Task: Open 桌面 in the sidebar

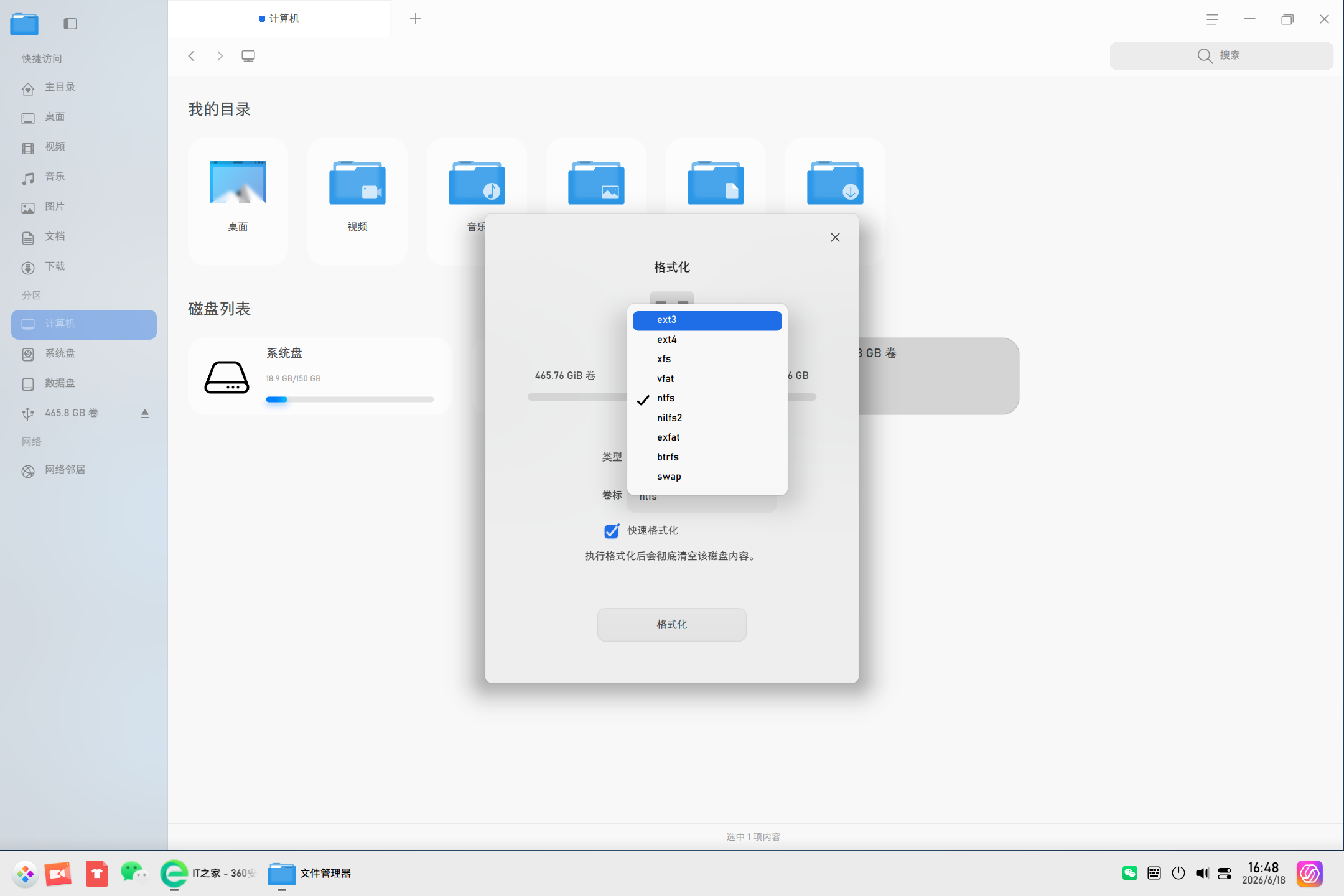Action: 84,118
